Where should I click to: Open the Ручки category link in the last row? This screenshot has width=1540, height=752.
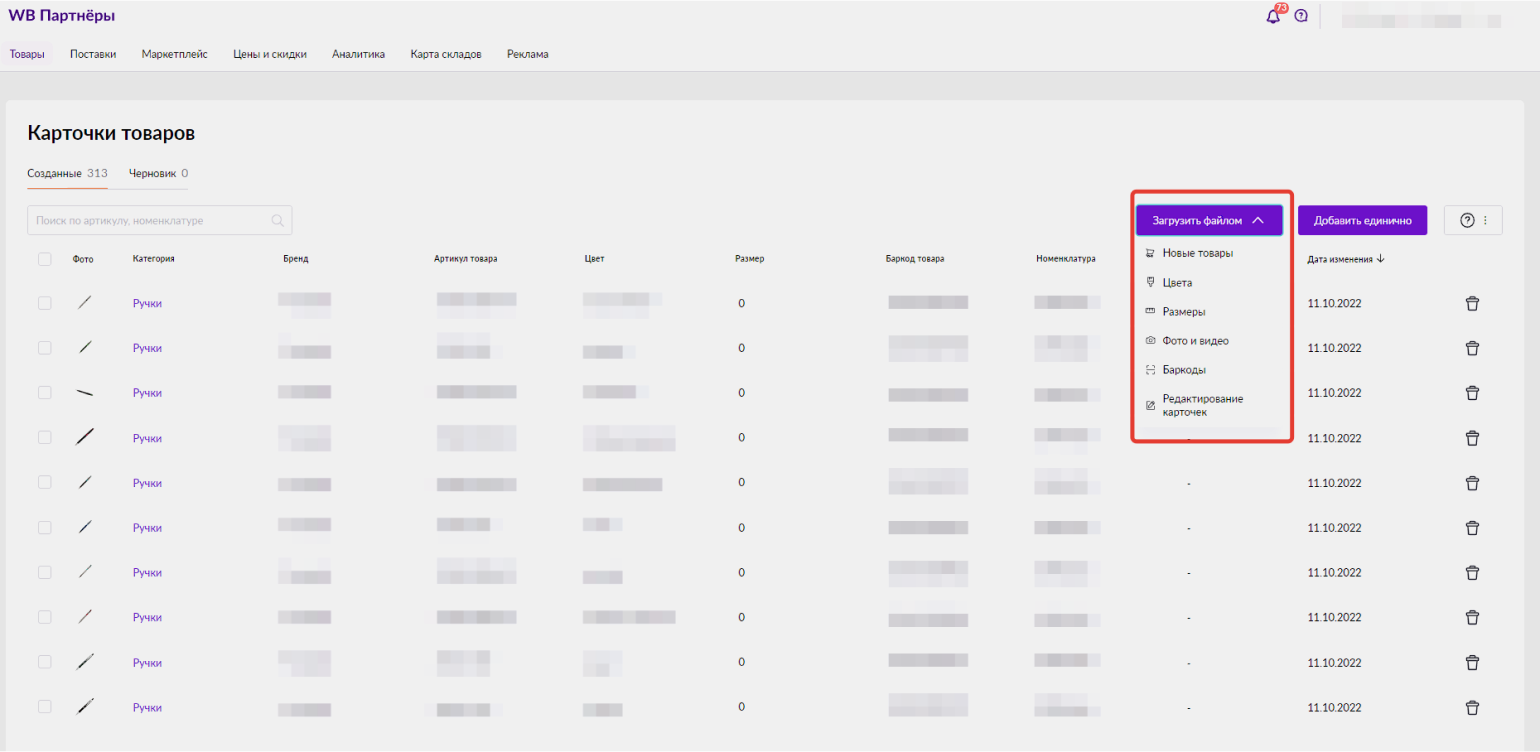pyautogui.click(x=147, y=707)
